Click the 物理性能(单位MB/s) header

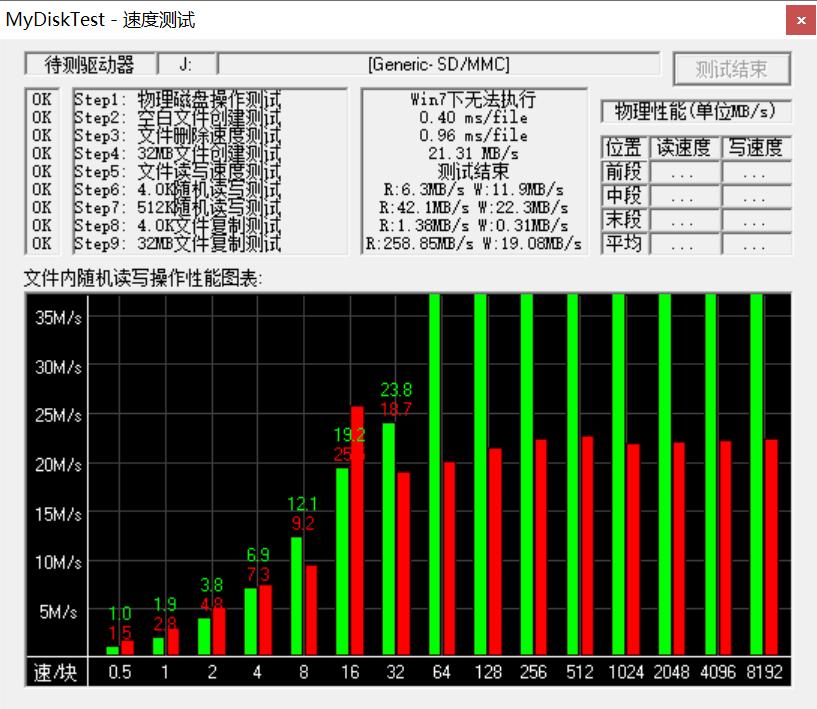[696, 111]
